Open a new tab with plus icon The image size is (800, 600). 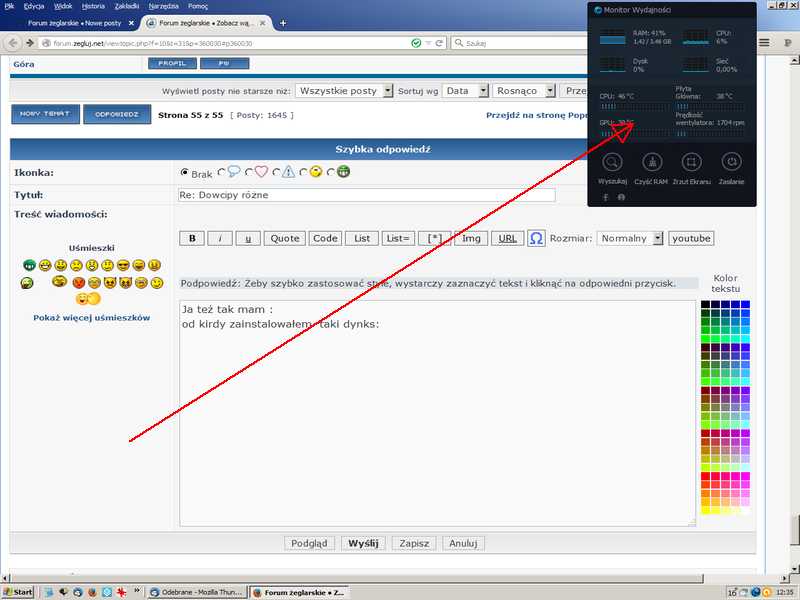[x=285, y=21]
